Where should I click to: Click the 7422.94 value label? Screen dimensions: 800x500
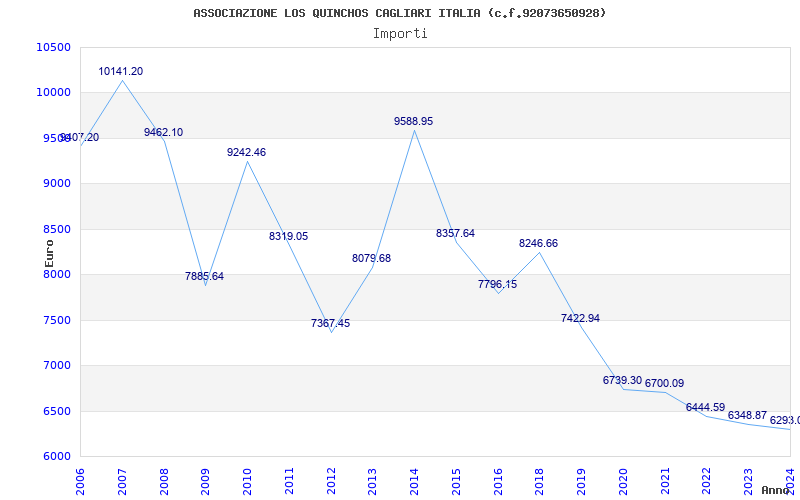[580, 318]
